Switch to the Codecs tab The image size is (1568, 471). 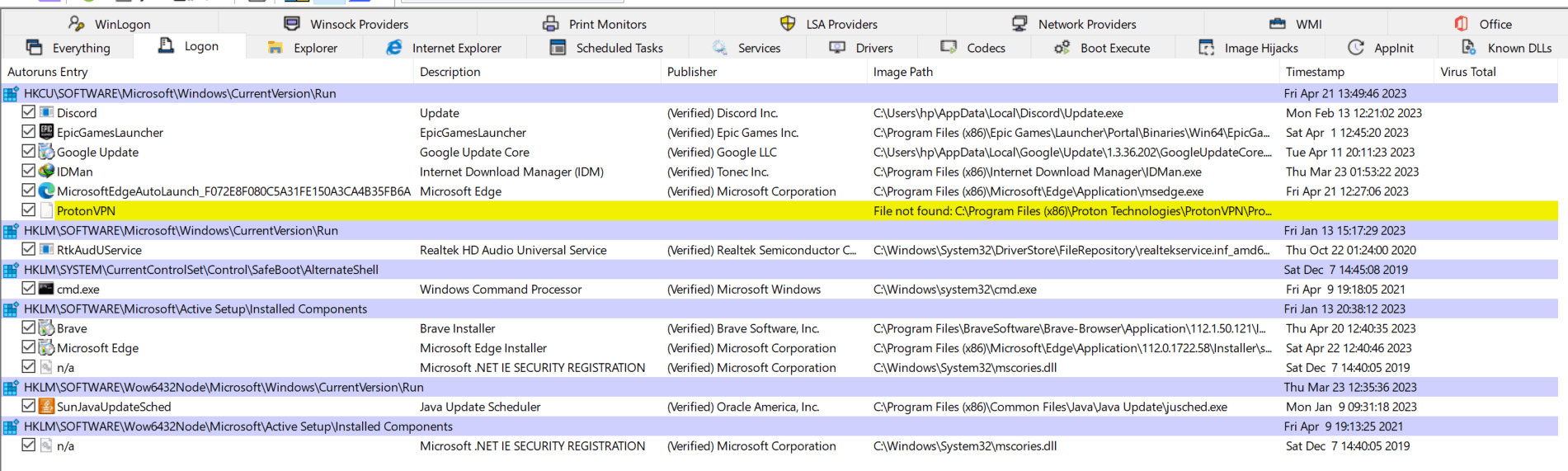click(x=973, y=48)
